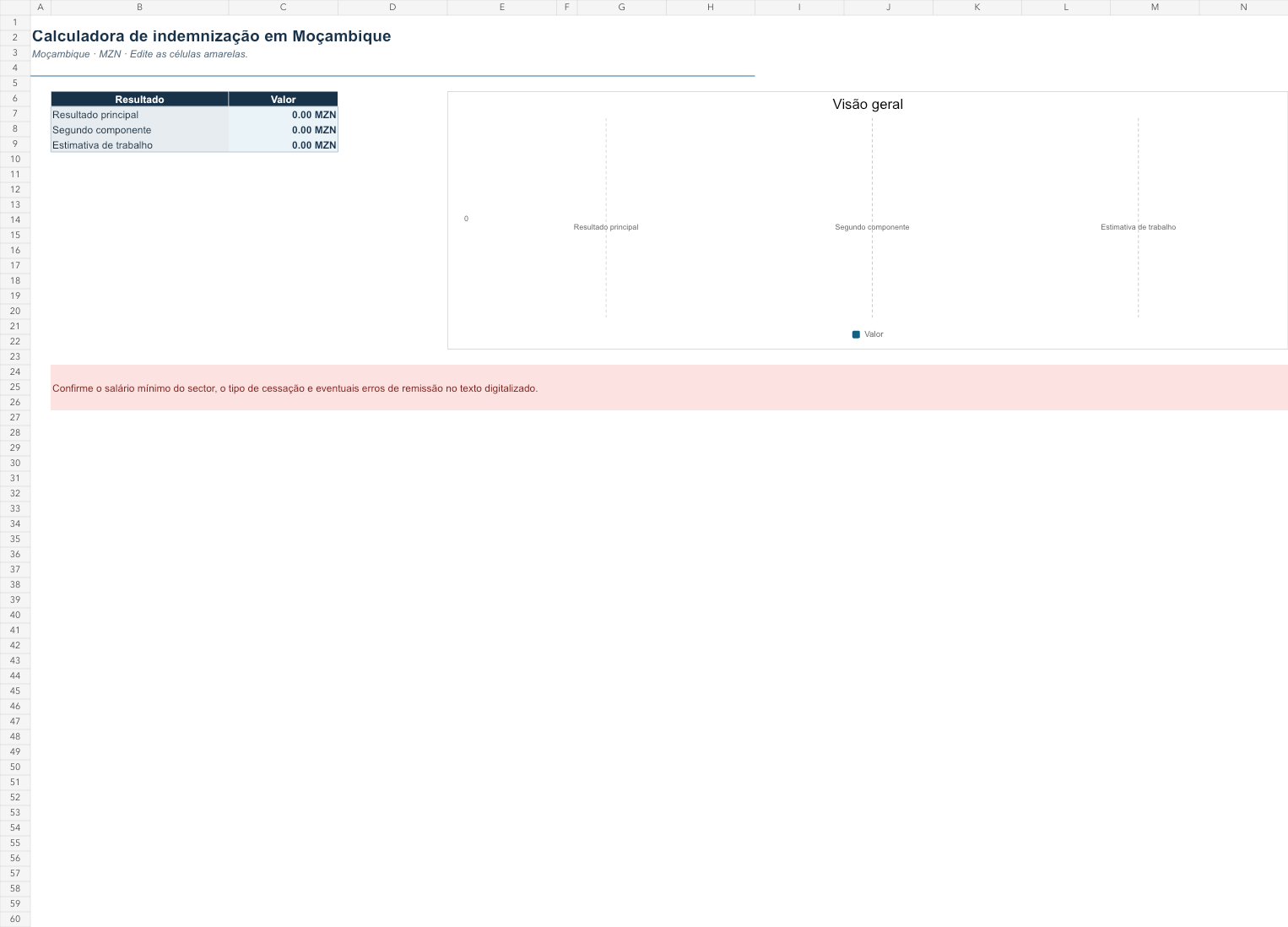The height and width of the screenshot is (927, 1288).
Task: Click the 'Resultado principal' chart axis label
Action: [606, 227]
